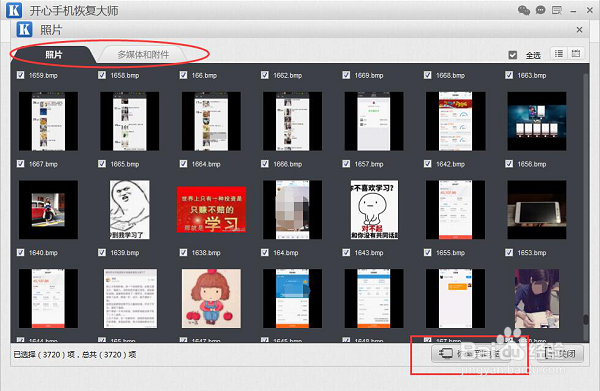Uncheck the 1642.bmp checkbox
This screenshot has width=600, height=391.
point(427,164)
